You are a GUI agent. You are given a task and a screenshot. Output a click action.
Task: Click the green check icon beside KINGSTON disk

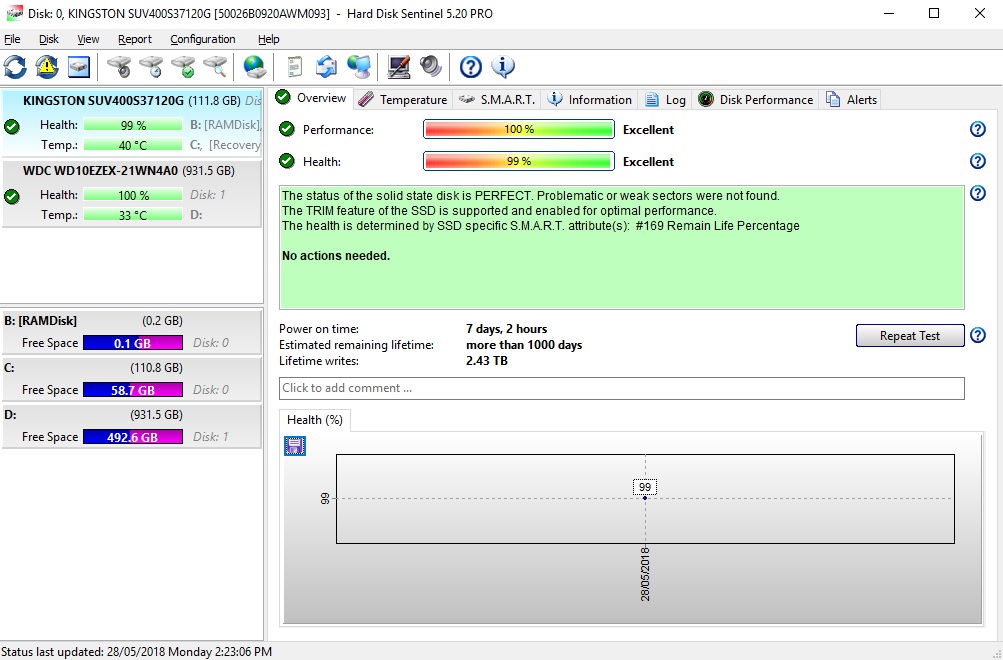[12, 127]
